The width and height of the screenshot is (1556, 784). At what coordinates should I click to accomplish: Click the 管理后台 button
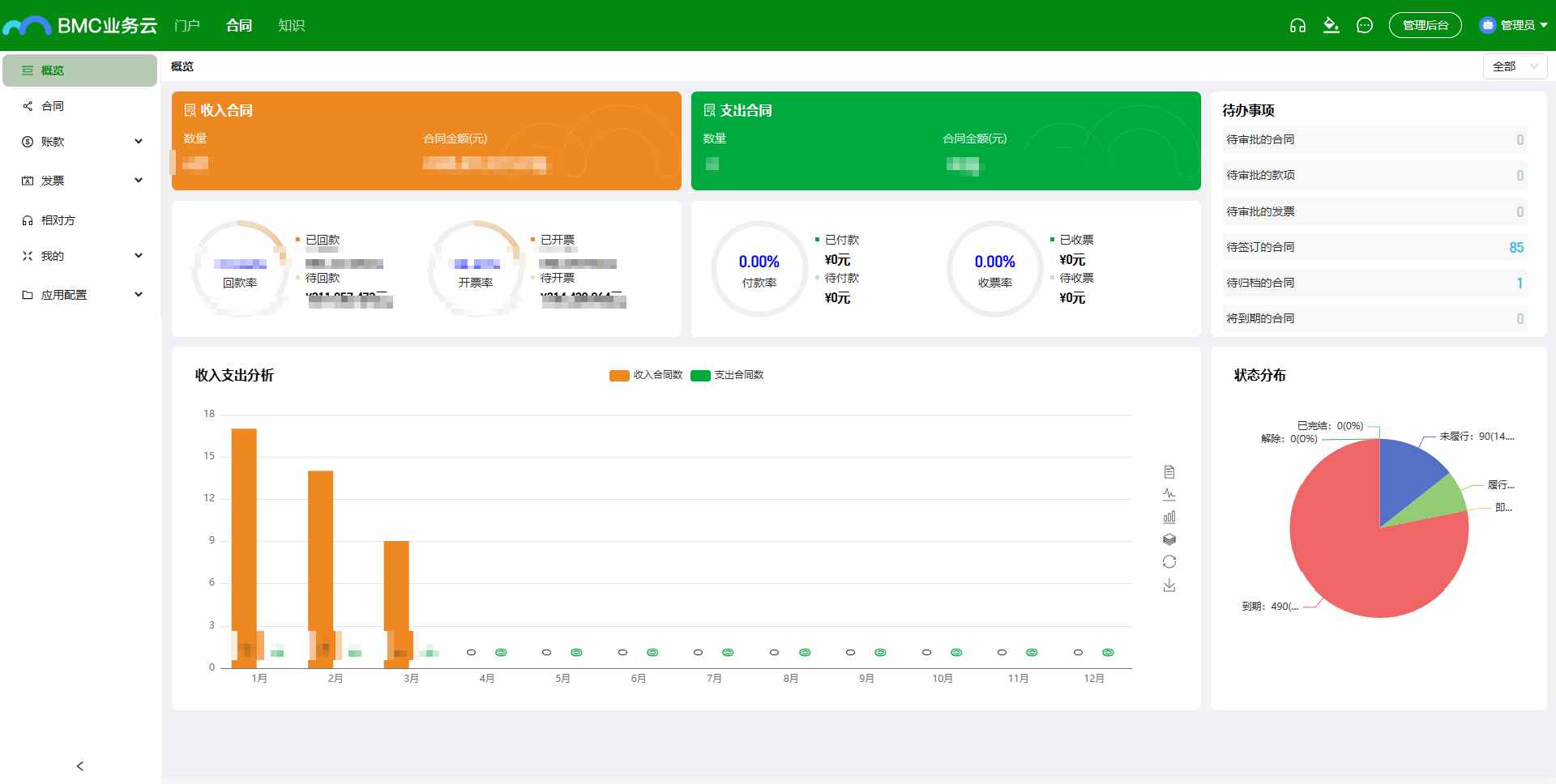(1425, 25)
